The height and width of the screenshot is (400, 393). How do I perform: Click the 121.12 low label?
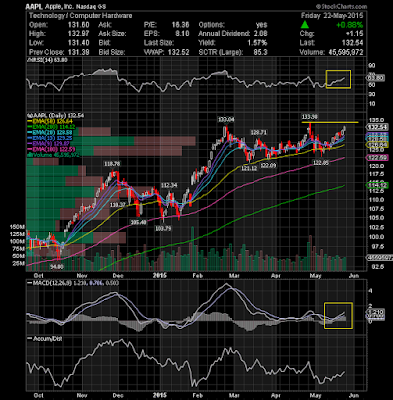click(249, 168)
